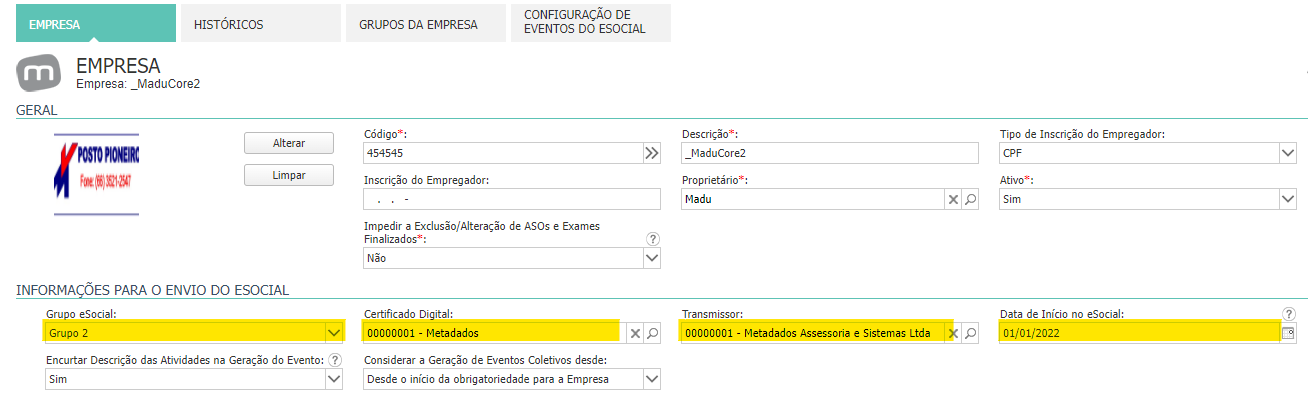1308x397 pixels.
Task: Click the 'GERAL' section heading
Action: pos(36,110)
